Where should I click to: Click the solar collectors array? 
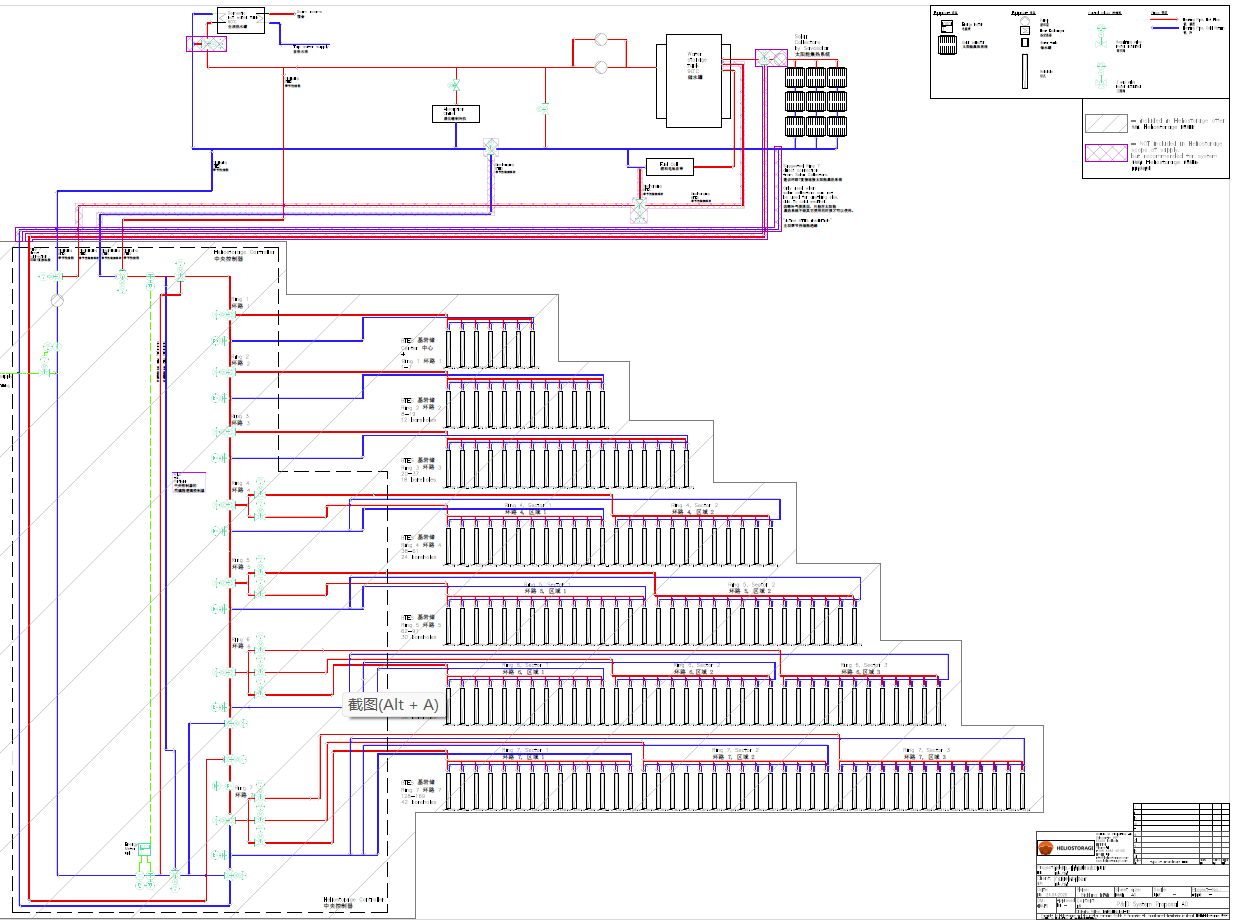pos(815,102)
